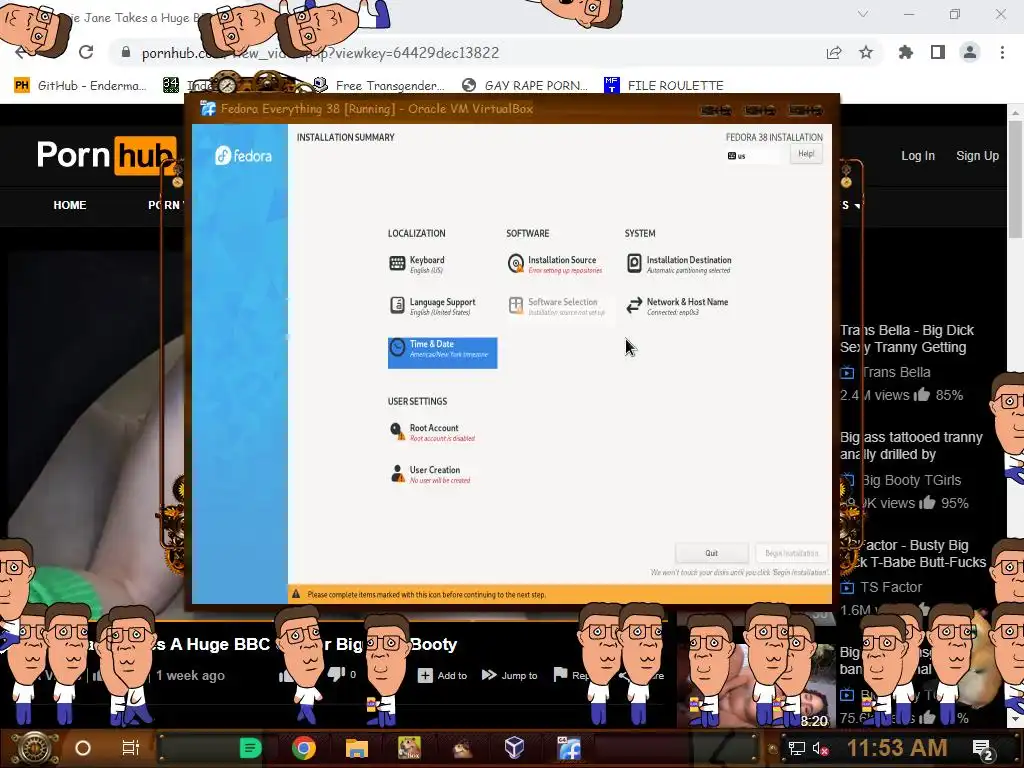Click Jump to below the video
The height and width of the screenshot is (768, 1024).
(x=509, y=675)
